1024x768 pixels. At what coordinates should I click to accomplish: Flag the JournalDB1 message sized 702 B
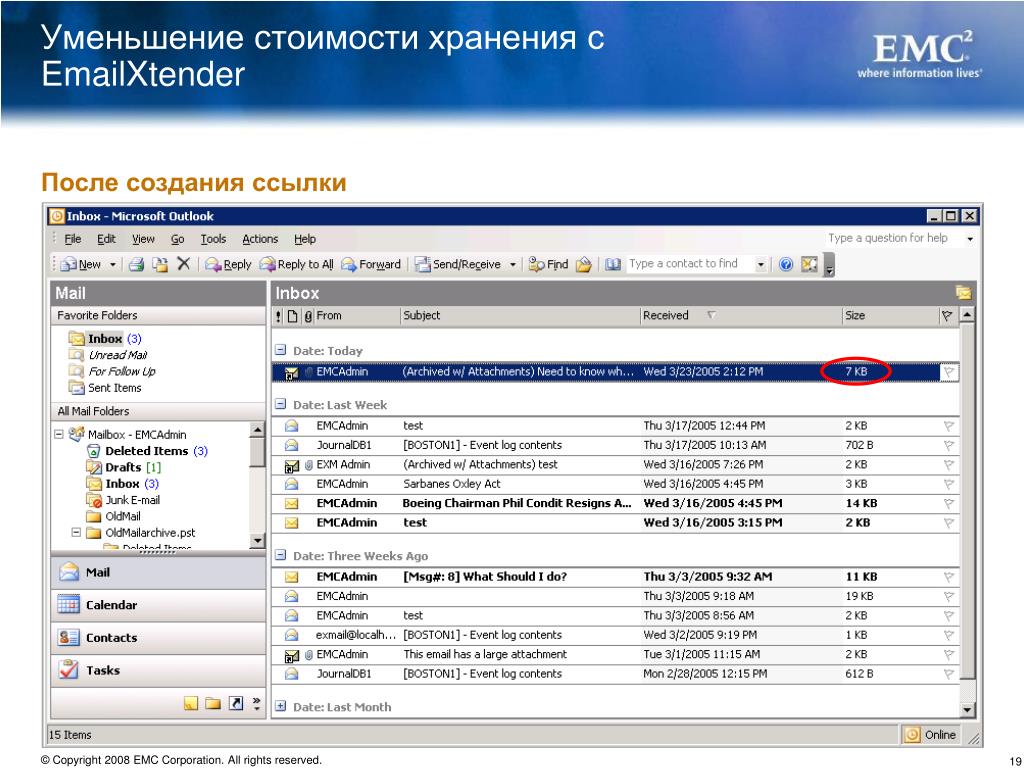pyautogui.click(x=948, y=445)
